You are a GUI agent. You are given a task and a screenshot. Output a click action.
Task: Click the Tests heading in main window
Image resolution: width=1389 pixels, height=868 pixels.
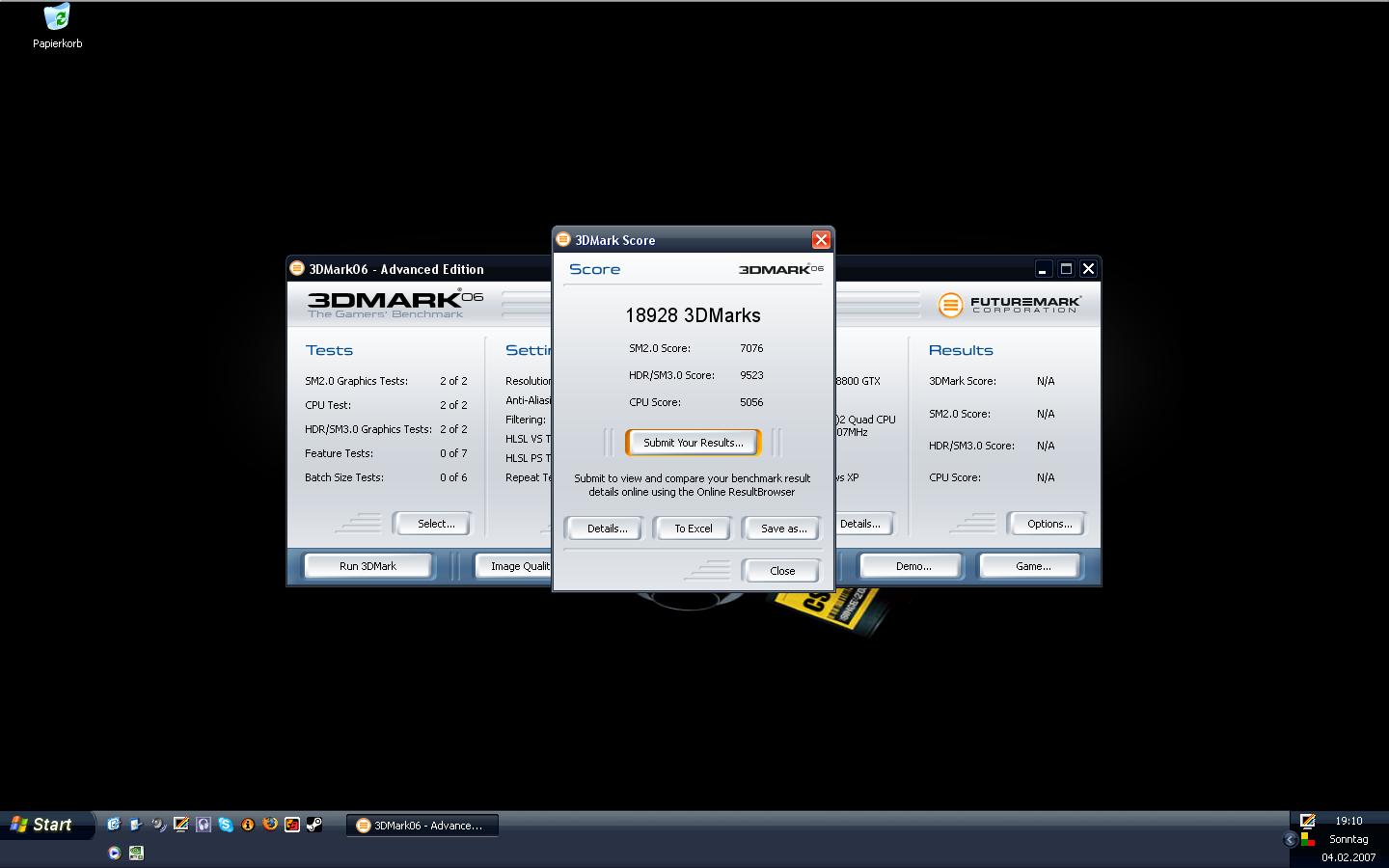pyautogui.click(x=329, y=350)
